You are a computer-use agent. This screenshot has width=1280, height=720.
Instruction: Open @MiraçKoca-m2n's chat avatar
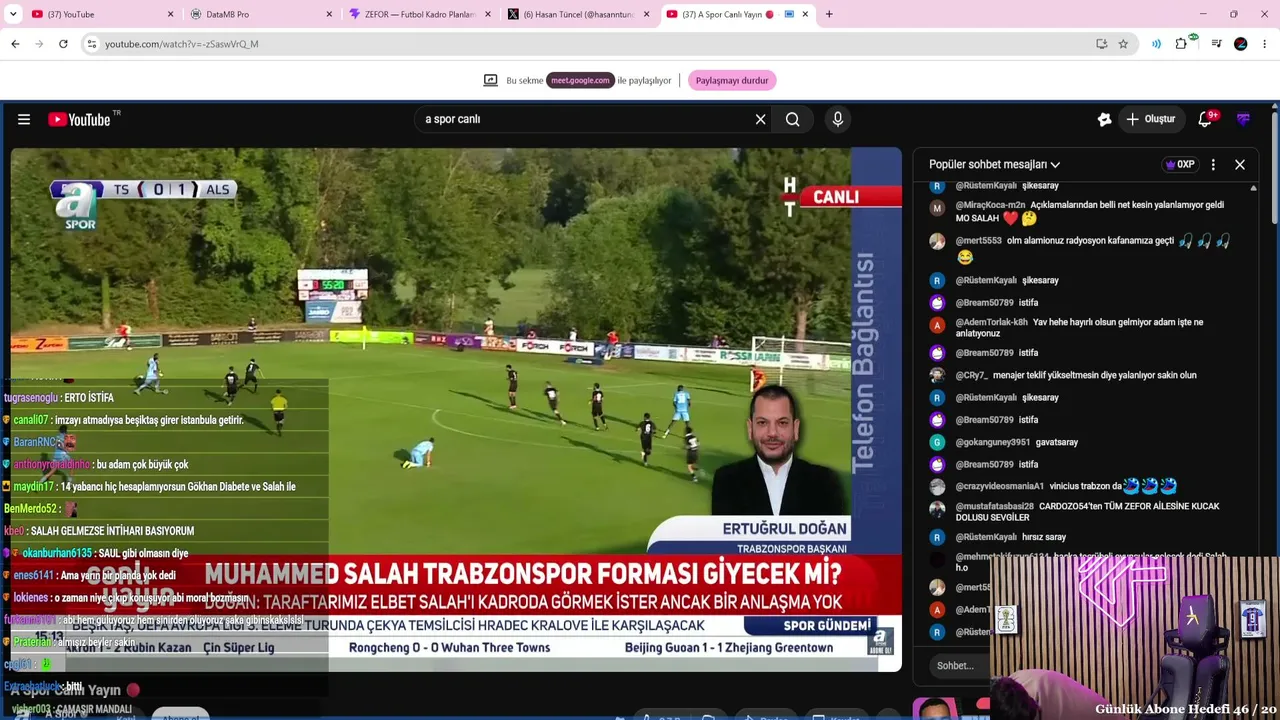click(x=937, y=208)
